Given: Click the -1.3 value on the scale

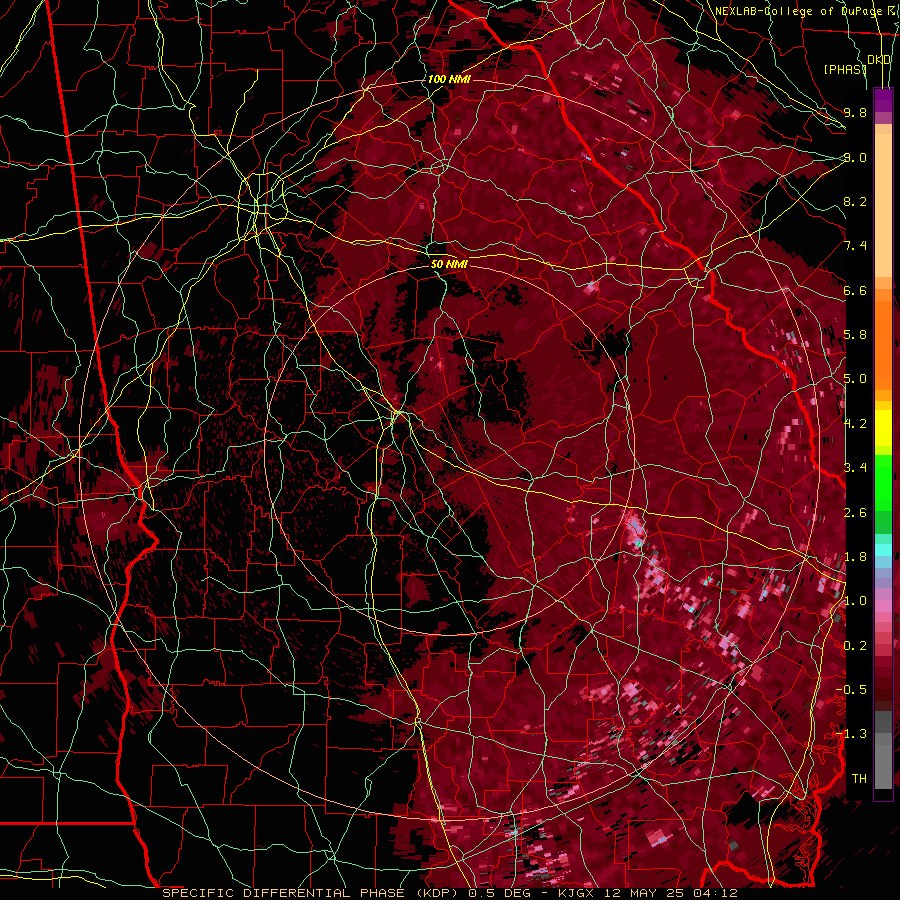Looking at the screenshot, I should tap(851, 734).
